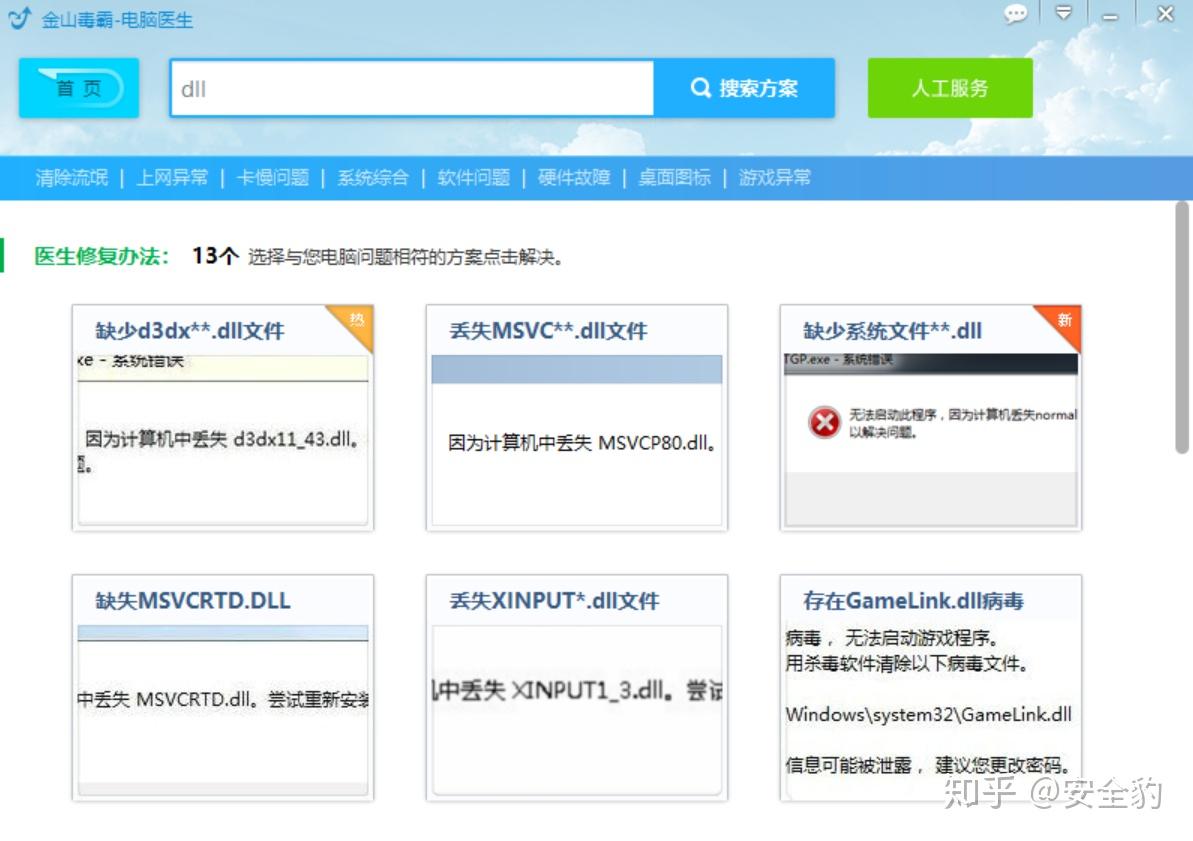The width and height of the screenshot is (1193, 841).
Task: Click the 医生修复办法 heading text
Action: [x=102, y=256]
